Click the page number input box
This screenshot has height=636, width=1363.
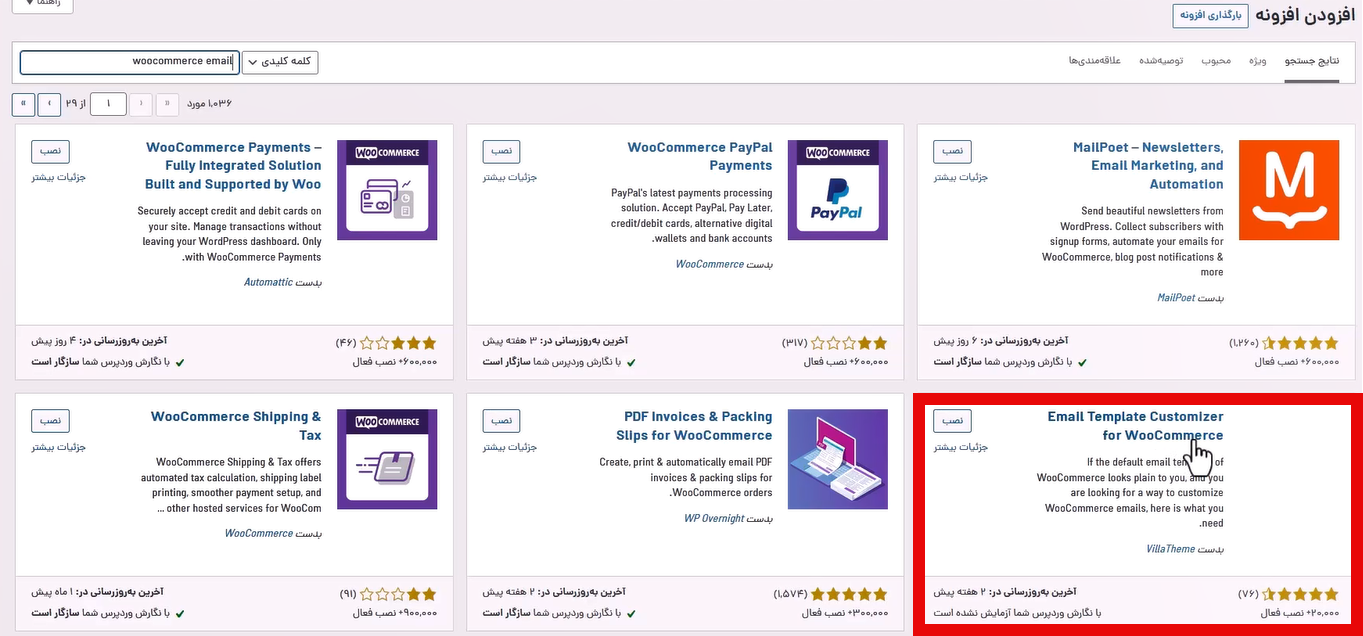[107, 103]
